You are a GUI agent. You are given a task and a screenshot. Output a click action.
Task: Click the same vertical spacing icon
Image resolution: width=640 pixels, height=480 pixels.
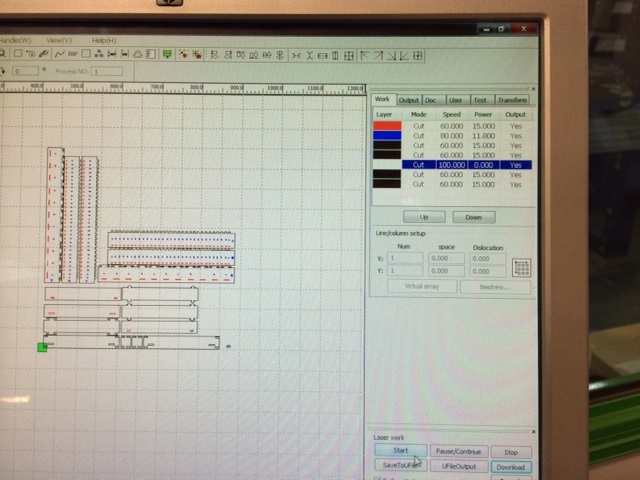coord(309,56)
